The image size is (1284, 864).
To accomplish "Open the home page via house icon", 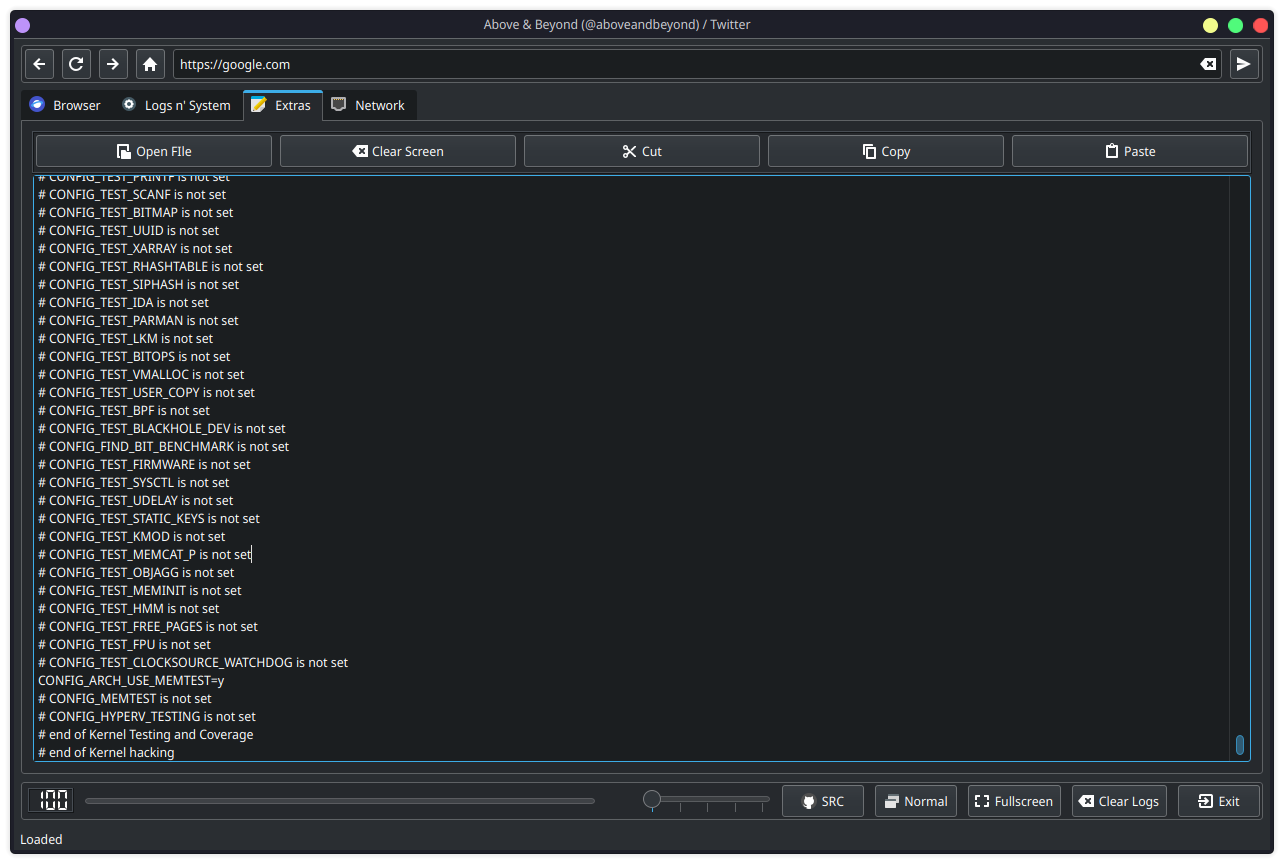I will (x=150, y=64).
